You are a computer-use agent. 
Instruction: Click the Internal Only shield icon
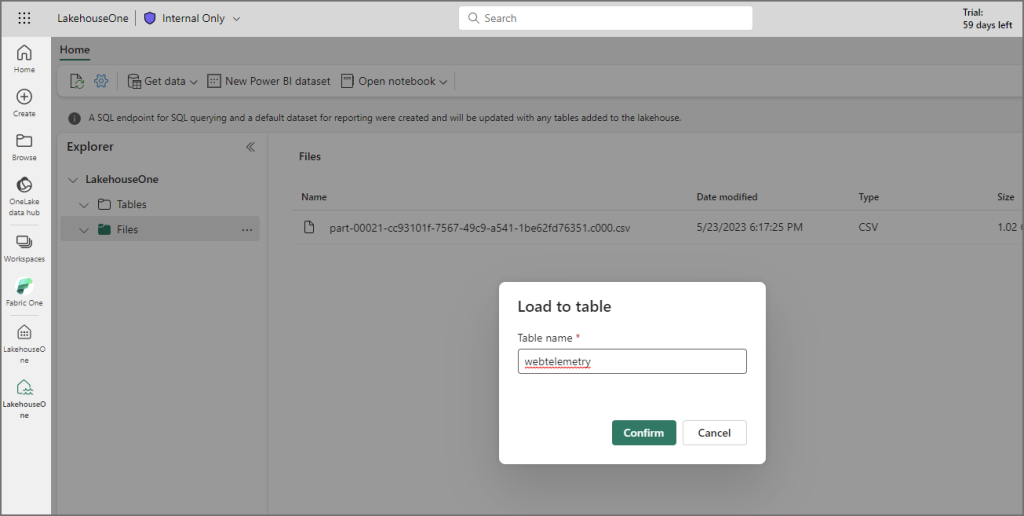(x=150, y=18)
